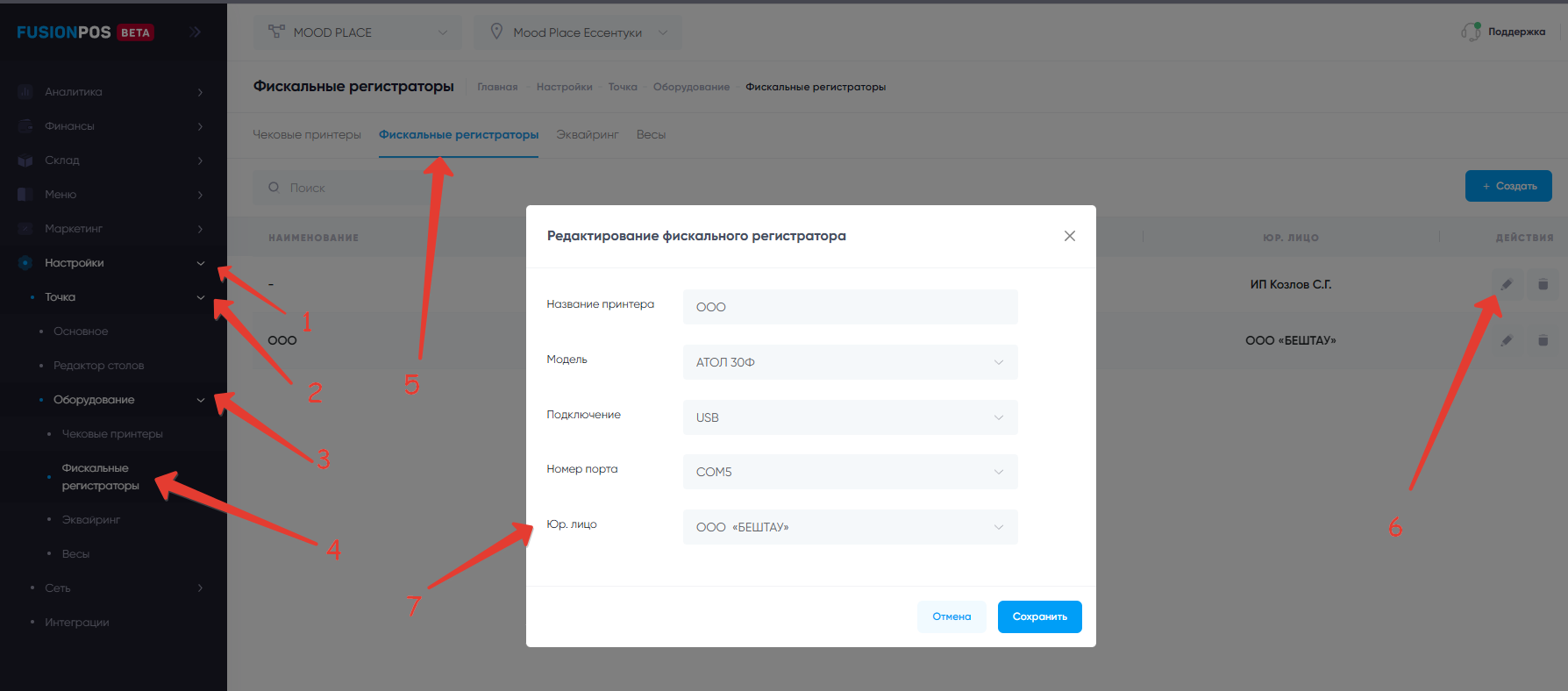Open Редактор столов in the sidebar
This screenshot has width=1568, height=691.
coord(98,366)
